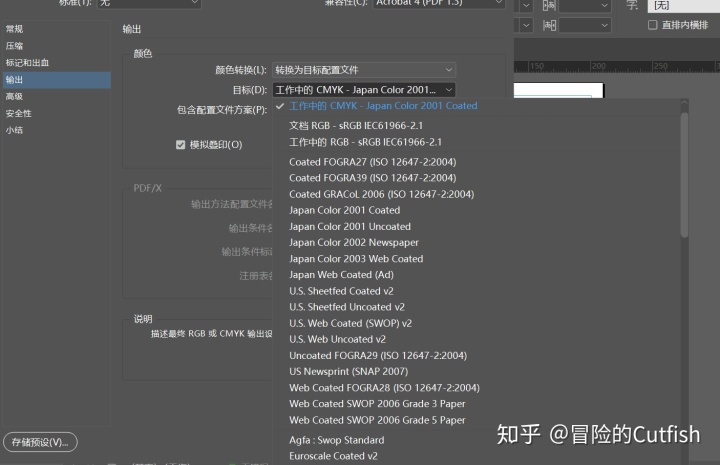Select Web Coated SWOP 2006 Grade 3 Paper

click(x=377, y=404)
